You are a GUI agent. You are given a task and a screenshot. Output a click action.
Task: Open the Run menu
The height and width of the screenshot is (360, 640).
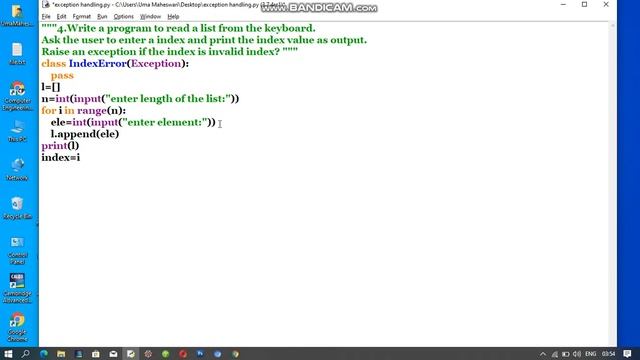point(102,16)
